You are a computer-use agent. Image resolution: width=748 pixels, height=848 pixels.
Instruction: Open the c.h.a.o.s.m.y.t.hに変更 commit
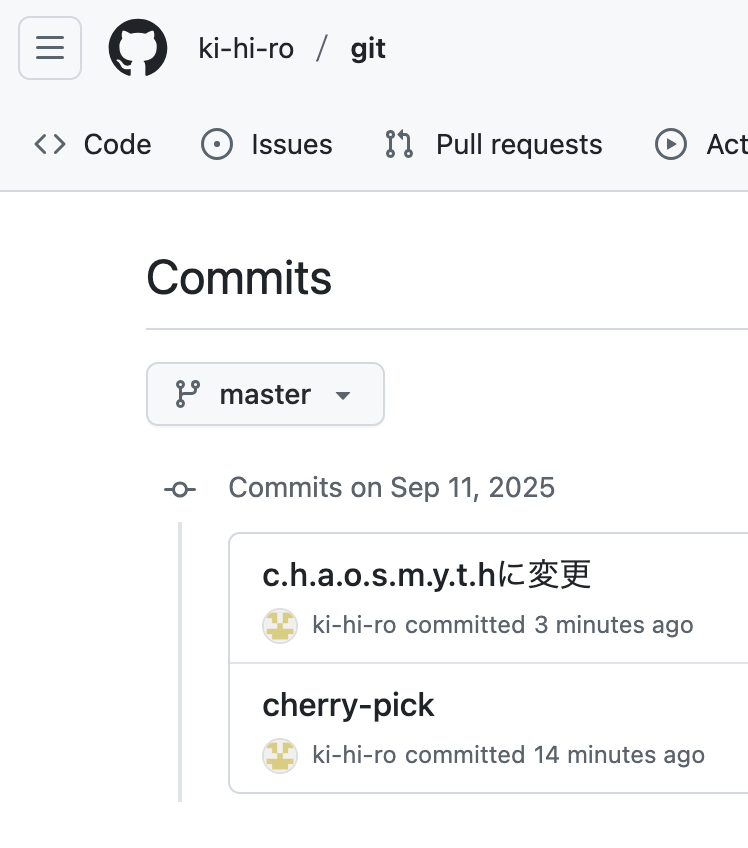click(x=426, y=574)
